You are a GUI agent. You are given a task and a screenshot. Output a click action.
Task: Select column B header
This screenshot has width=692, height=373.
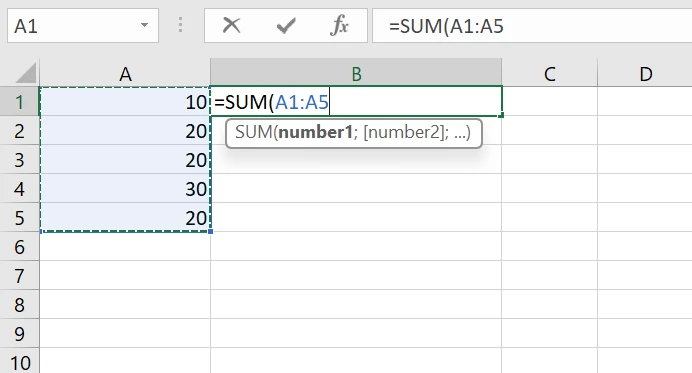[x=356, y=73]
